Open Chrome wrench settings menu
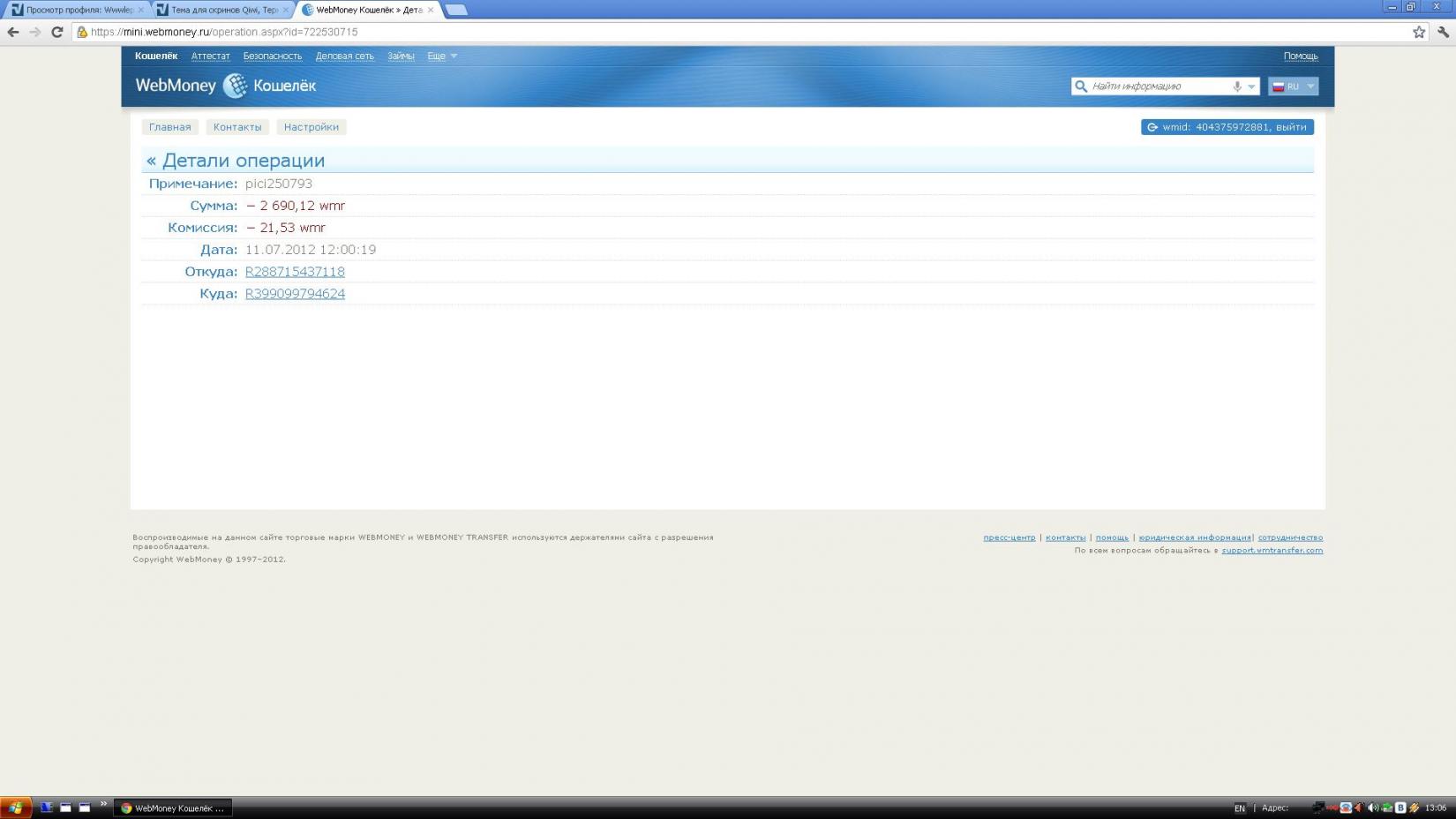 [x=1444, y=32]
